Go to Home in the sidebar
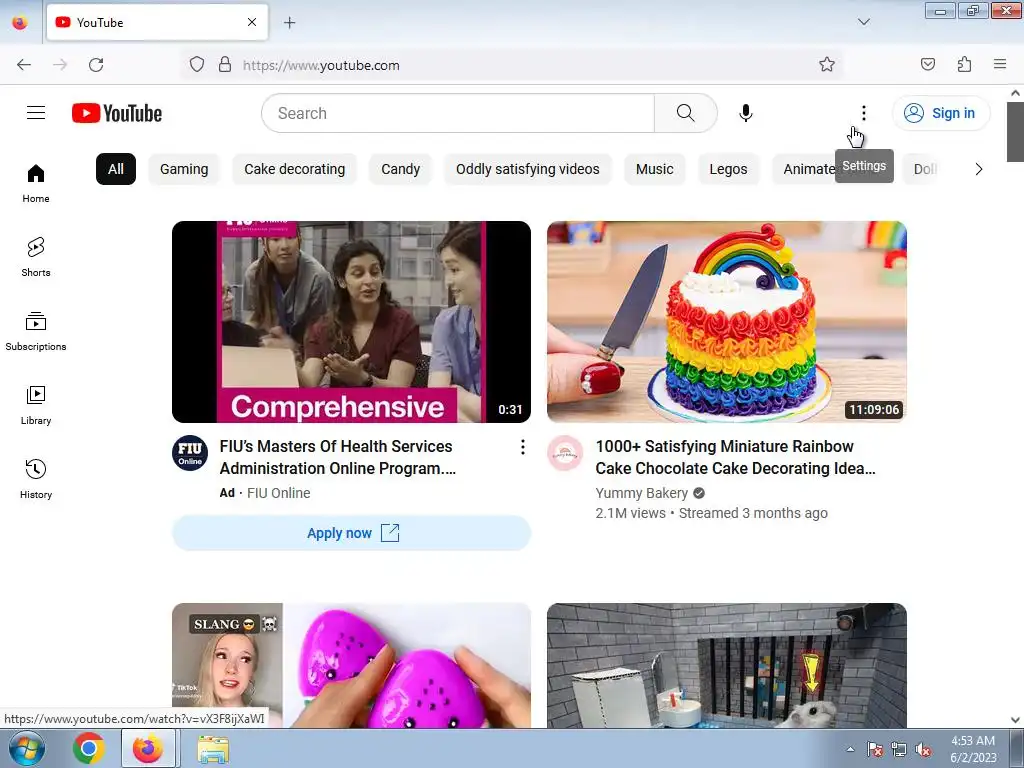Image resolution: width=1024 pixels, height=768 pixels. click(x=36, y=184)
